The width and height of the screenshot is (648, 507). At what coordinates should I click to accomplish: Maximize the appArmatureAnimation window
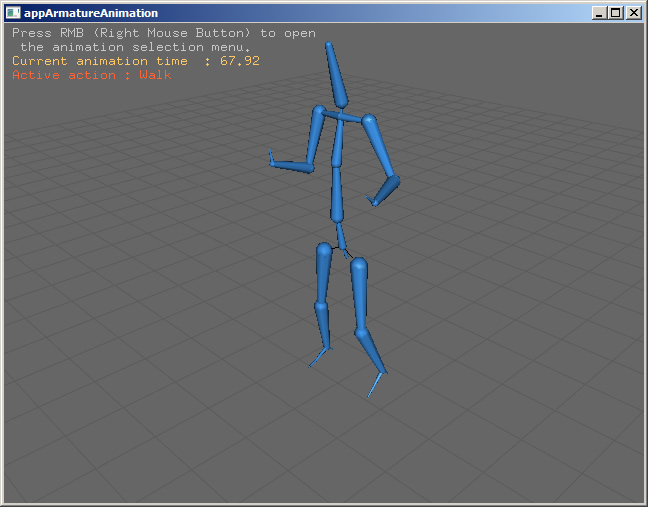coord(615,13)
